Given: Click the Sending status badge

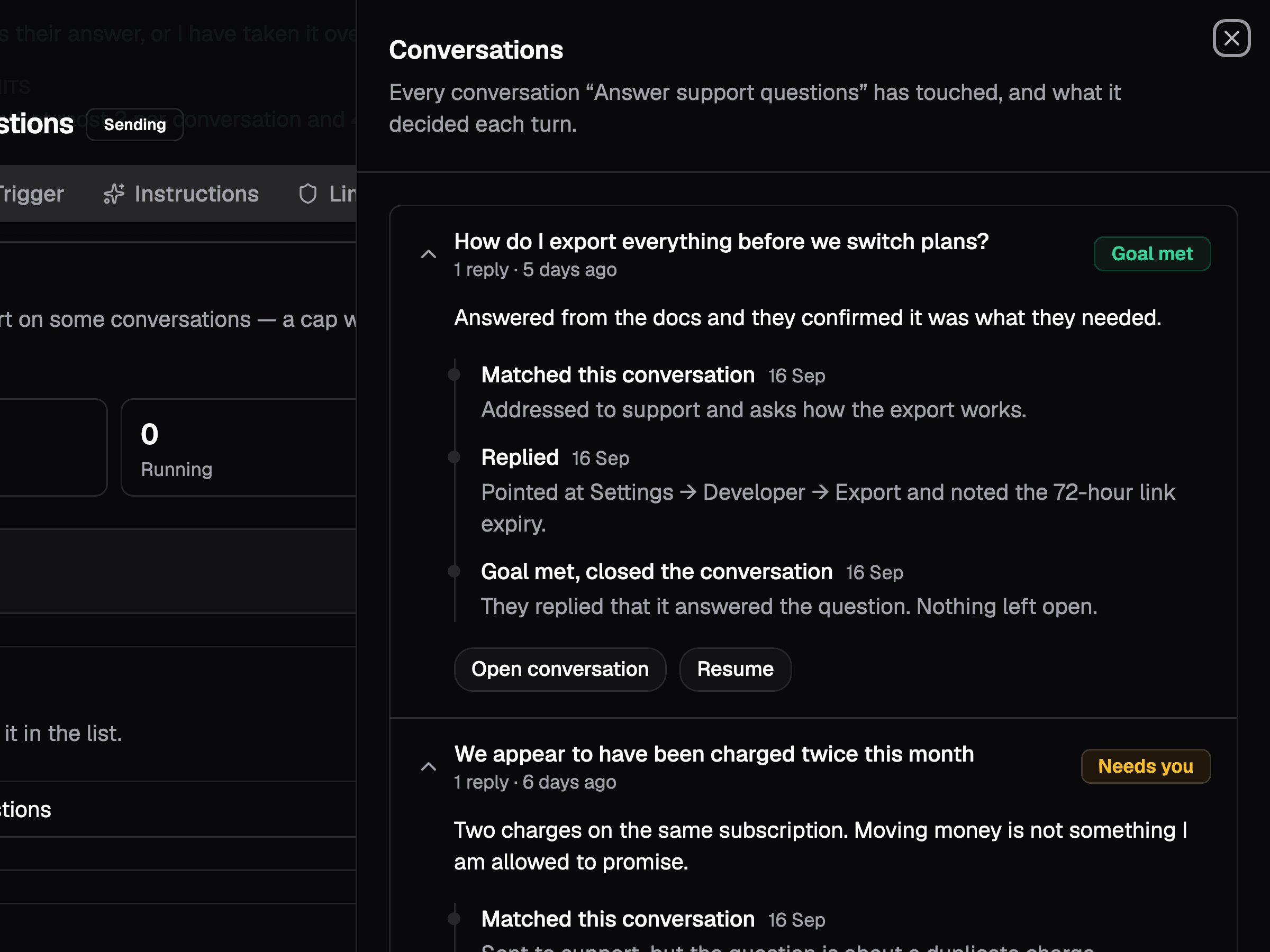Looking at the screenshot, I should point(135,124).
